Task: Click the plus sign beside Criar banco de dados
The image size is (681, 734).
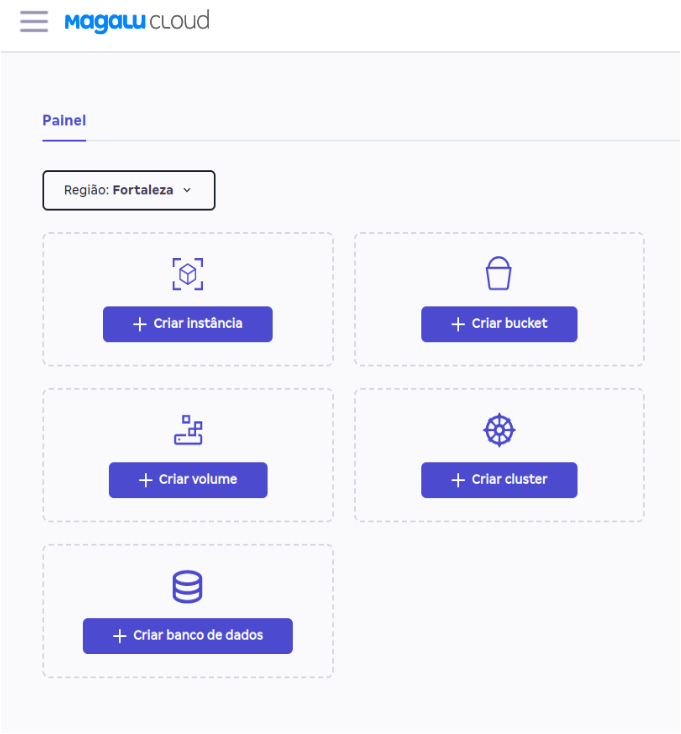Action: [120, 636]
